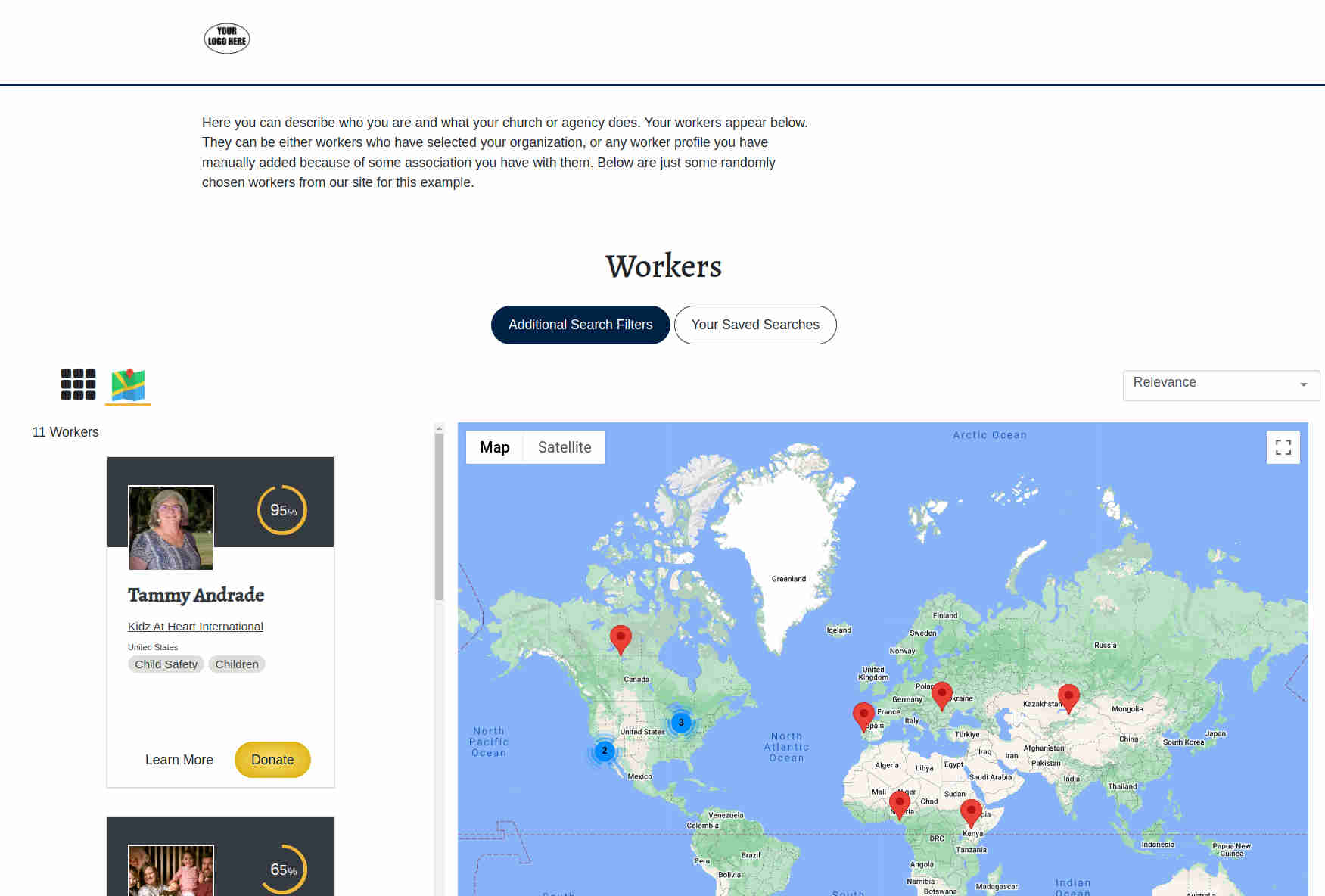Viewport: 1325px width, 896px height.
Task: Click the map pin near Spain
Action: pyautogui.click(x=863, y=715)
